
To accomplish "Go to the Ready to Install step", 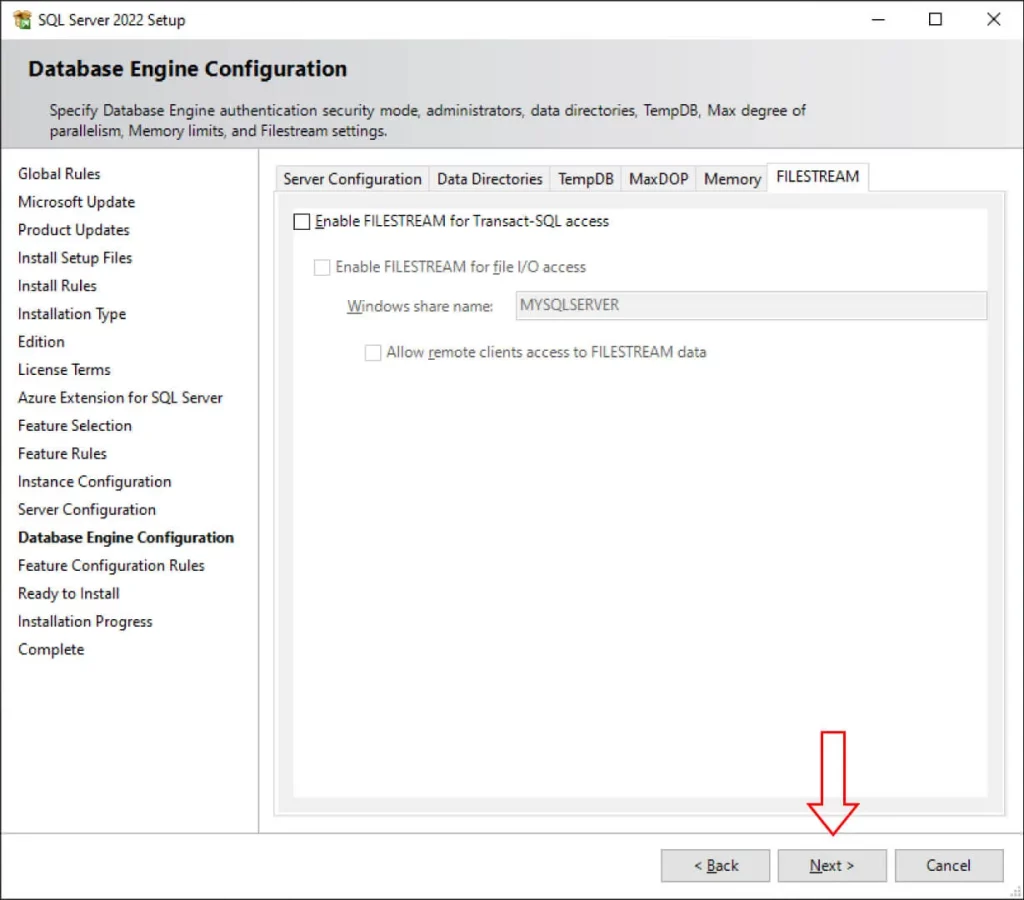I will pyautogui.click(x=67, y=593).
